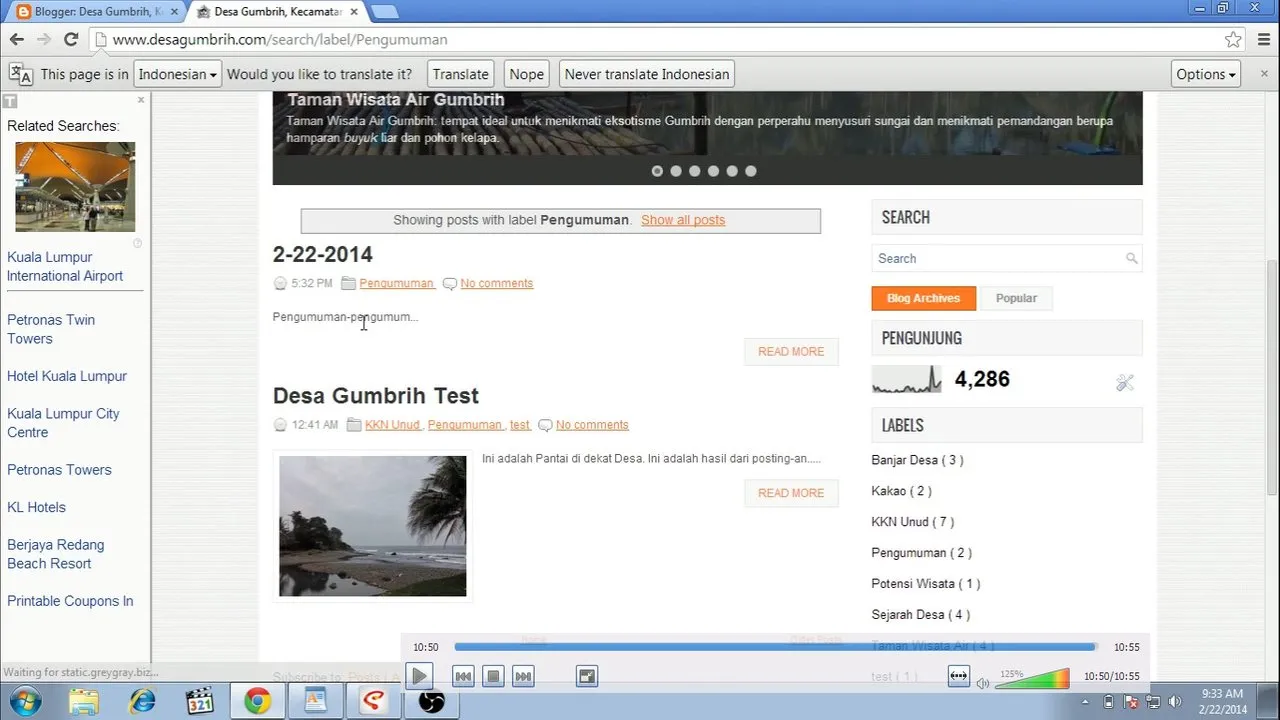Click the OBS icon in the taskbar
The height and width of the screenshot is (720, 1280).
pyautogui.click(x=431, y=701)
